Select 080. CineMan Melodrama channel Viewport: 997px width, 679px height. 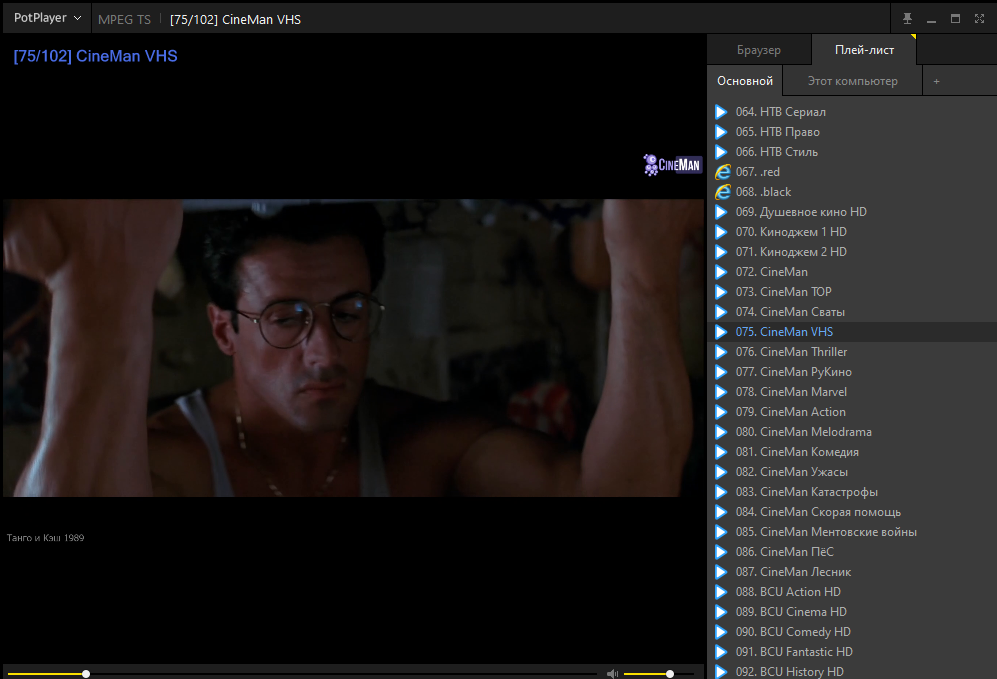coord(804,432)
